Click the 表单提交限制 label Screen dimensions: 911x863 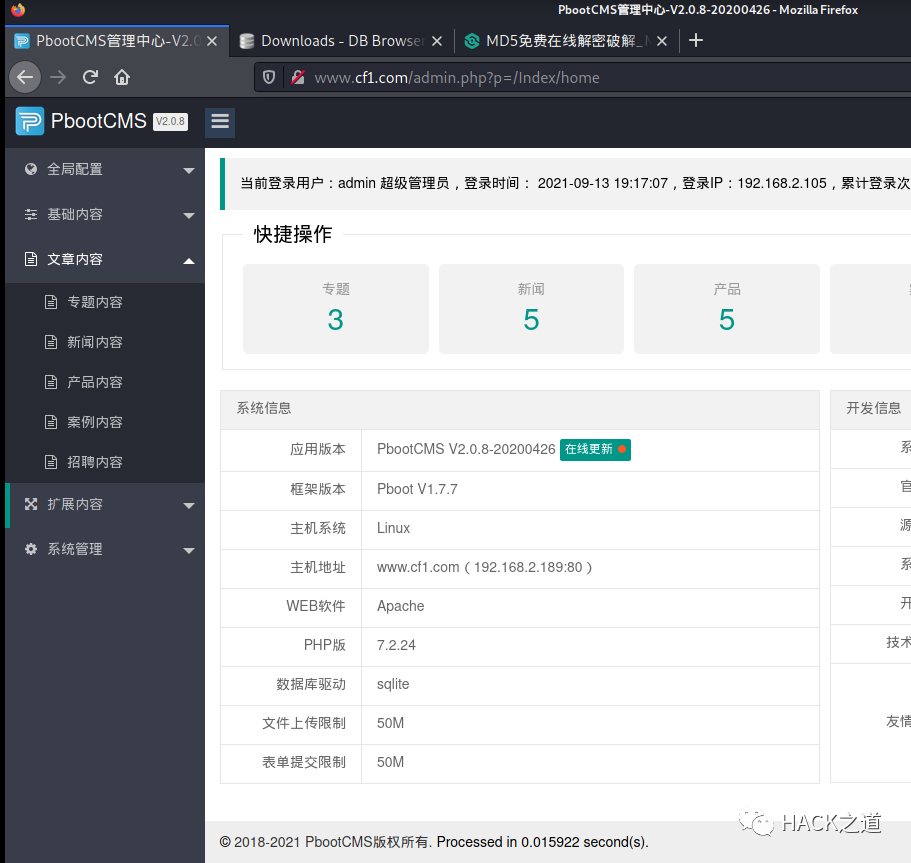click(304, 762)
